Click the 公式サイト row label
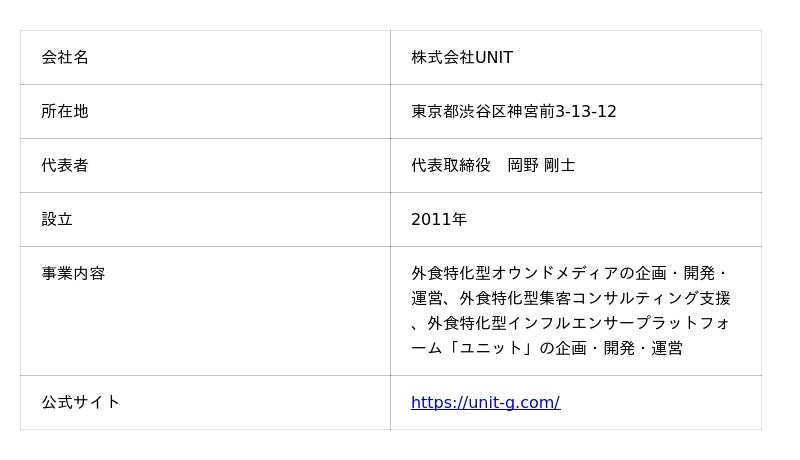This screenshot has width=800, height=460. click(x=81, y=403)
